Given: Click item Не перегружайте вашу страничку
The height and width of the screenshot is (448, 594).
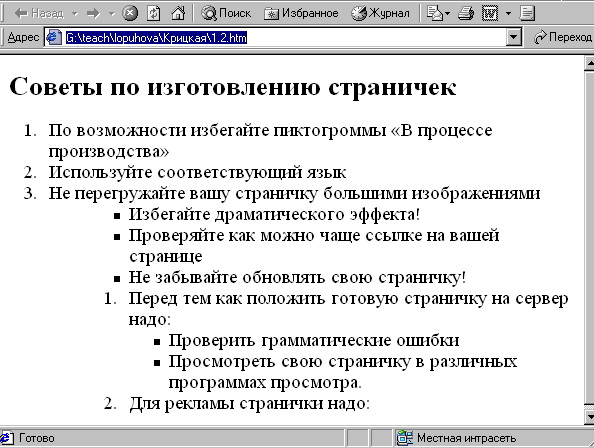Looking at the screenshot, I should click(294, 194).
